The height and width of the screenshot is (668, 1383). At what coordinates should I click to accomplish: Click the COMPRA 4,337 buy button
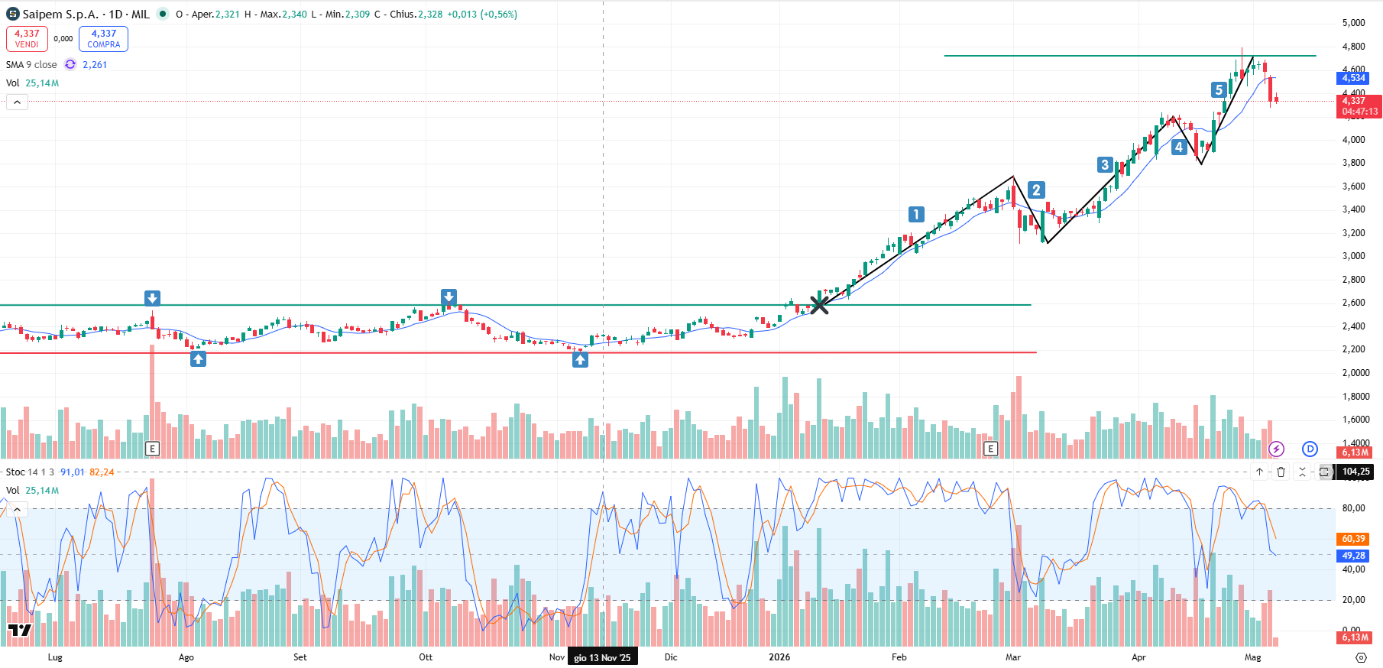tap(103, 38)
